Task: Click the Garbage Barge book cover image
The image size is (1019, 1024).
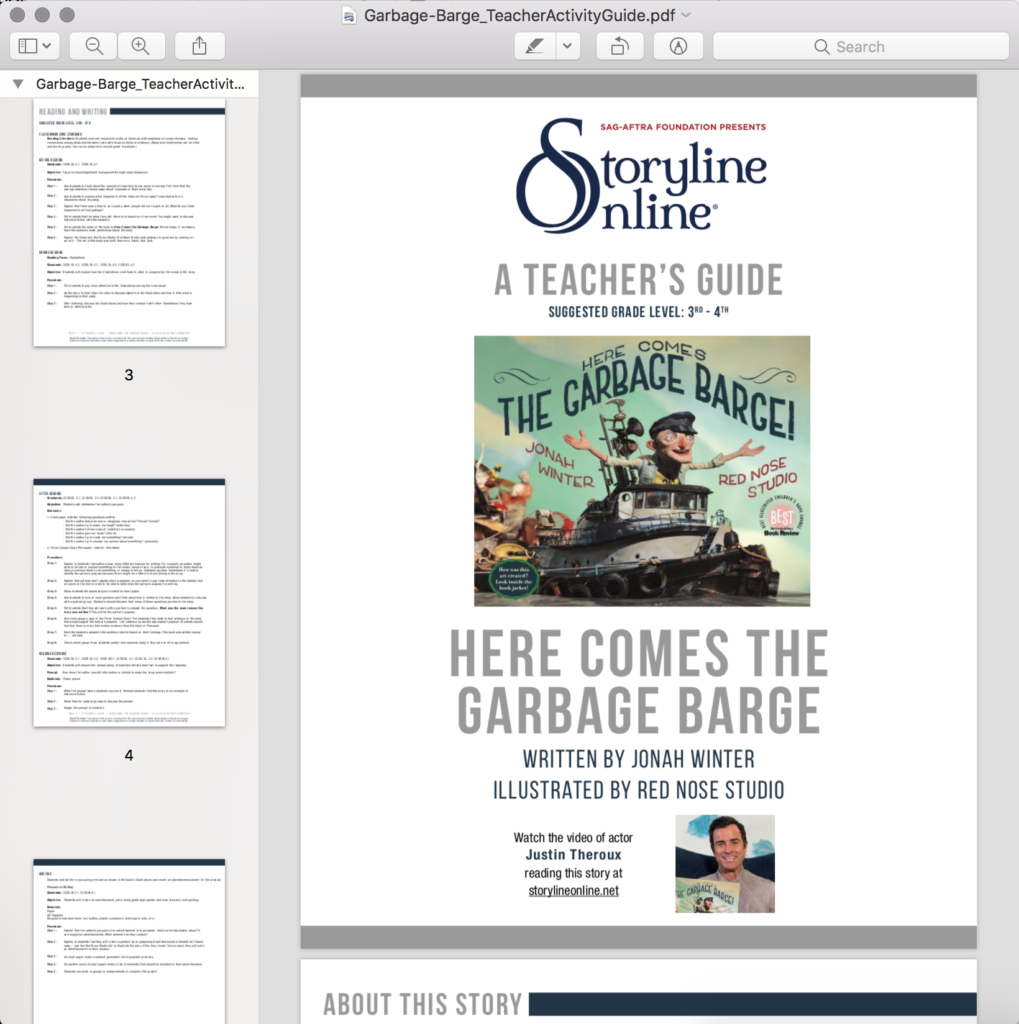Action: coord(641,470)
